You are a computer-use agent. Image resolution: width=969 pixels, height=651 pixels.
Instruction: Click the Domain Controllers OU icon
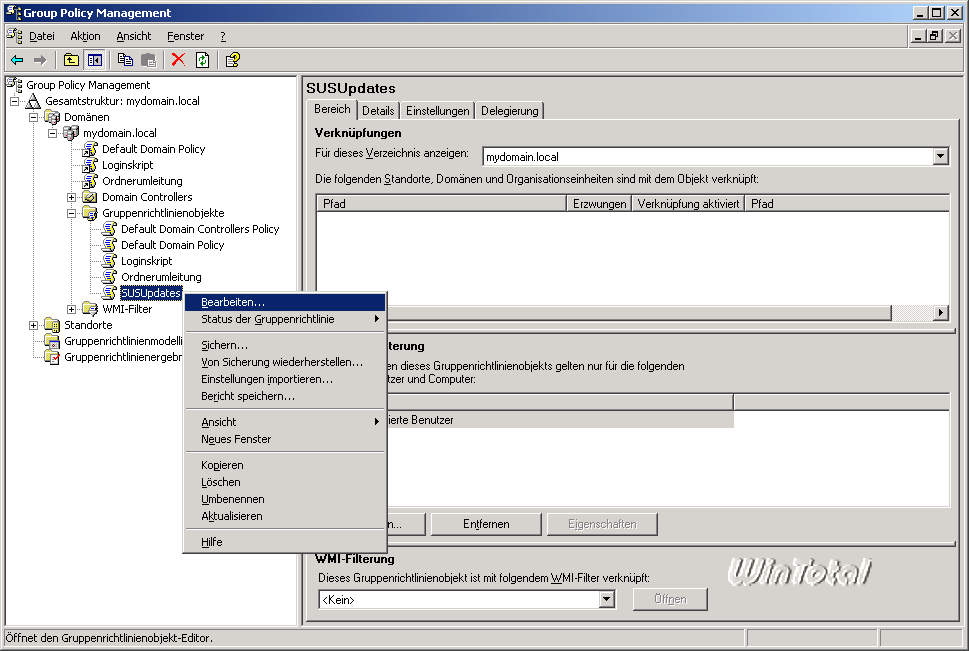point(90,197)
